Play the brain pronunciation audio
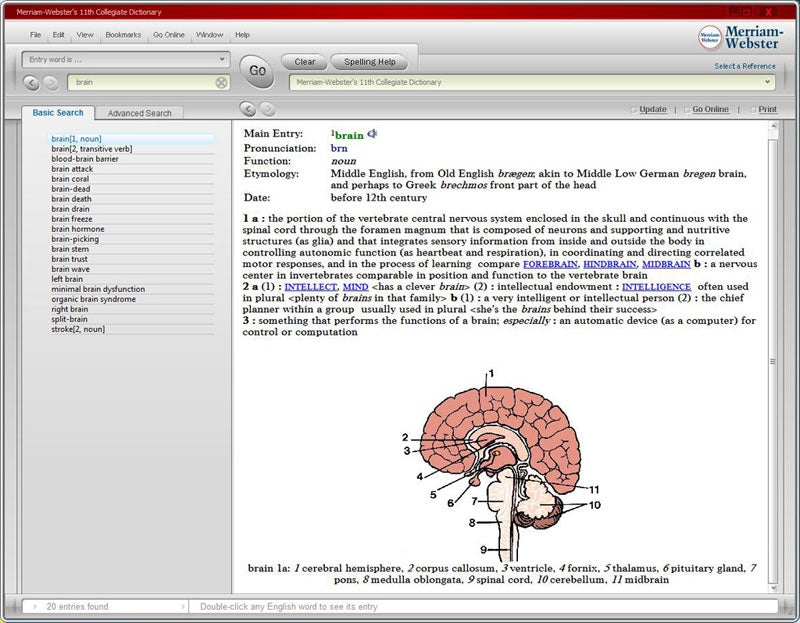Viewport: 800px width, 623px height. coord(373,134)
